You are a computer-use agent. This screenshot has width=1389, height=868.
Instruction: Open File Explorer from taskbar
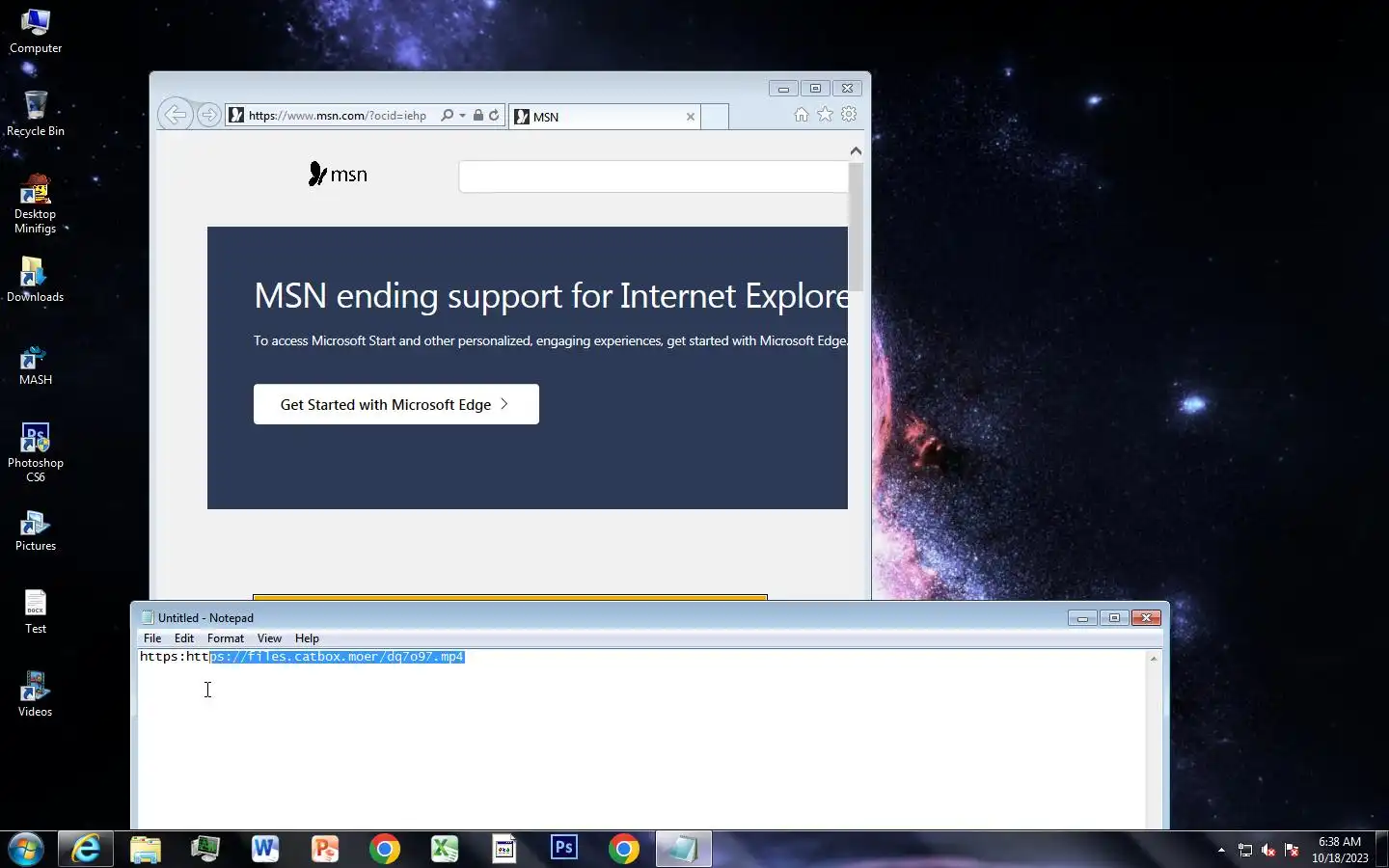[x=146, y=849]
